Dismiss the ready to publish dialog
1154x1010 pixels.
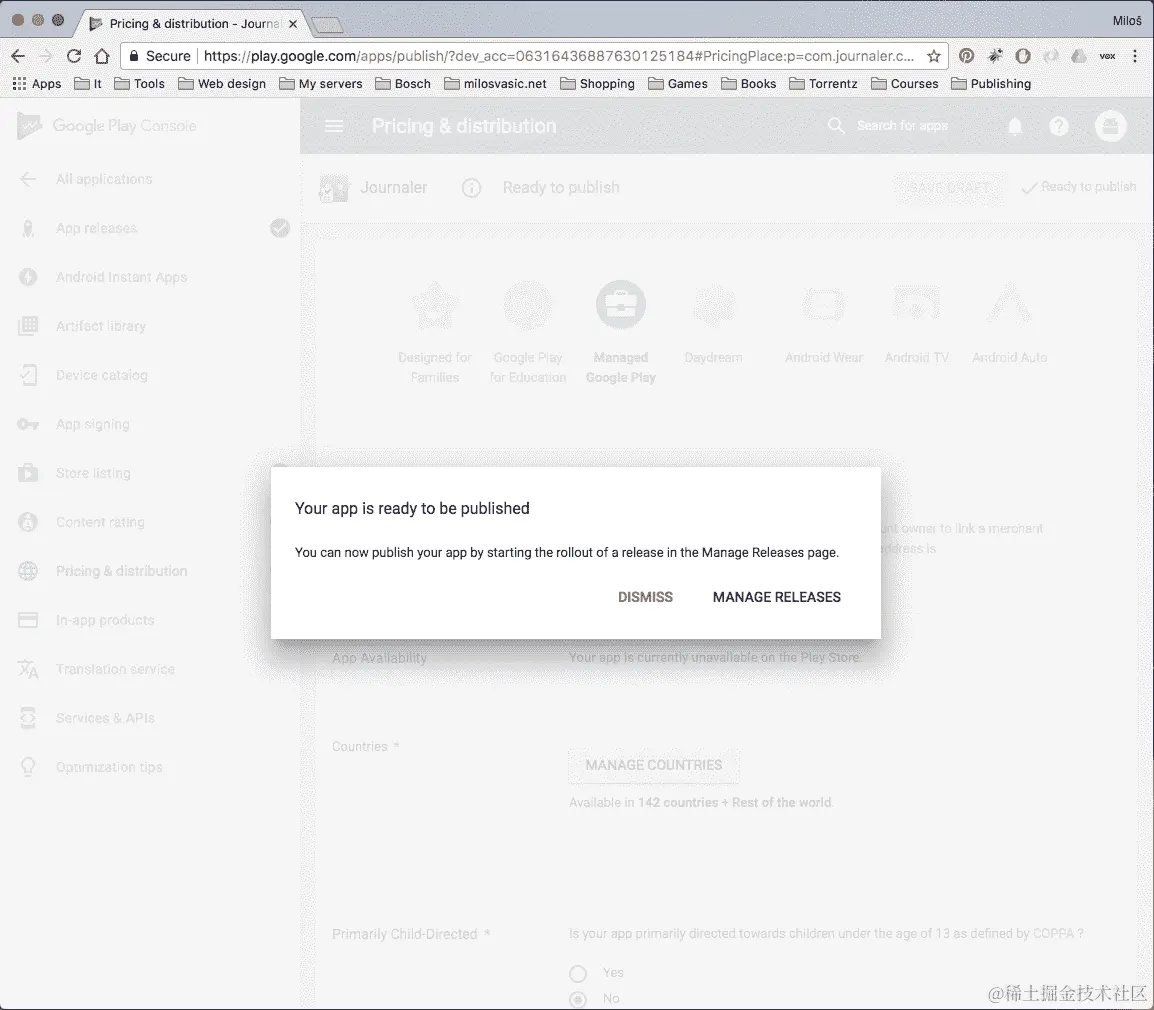[x=645, y=597]
